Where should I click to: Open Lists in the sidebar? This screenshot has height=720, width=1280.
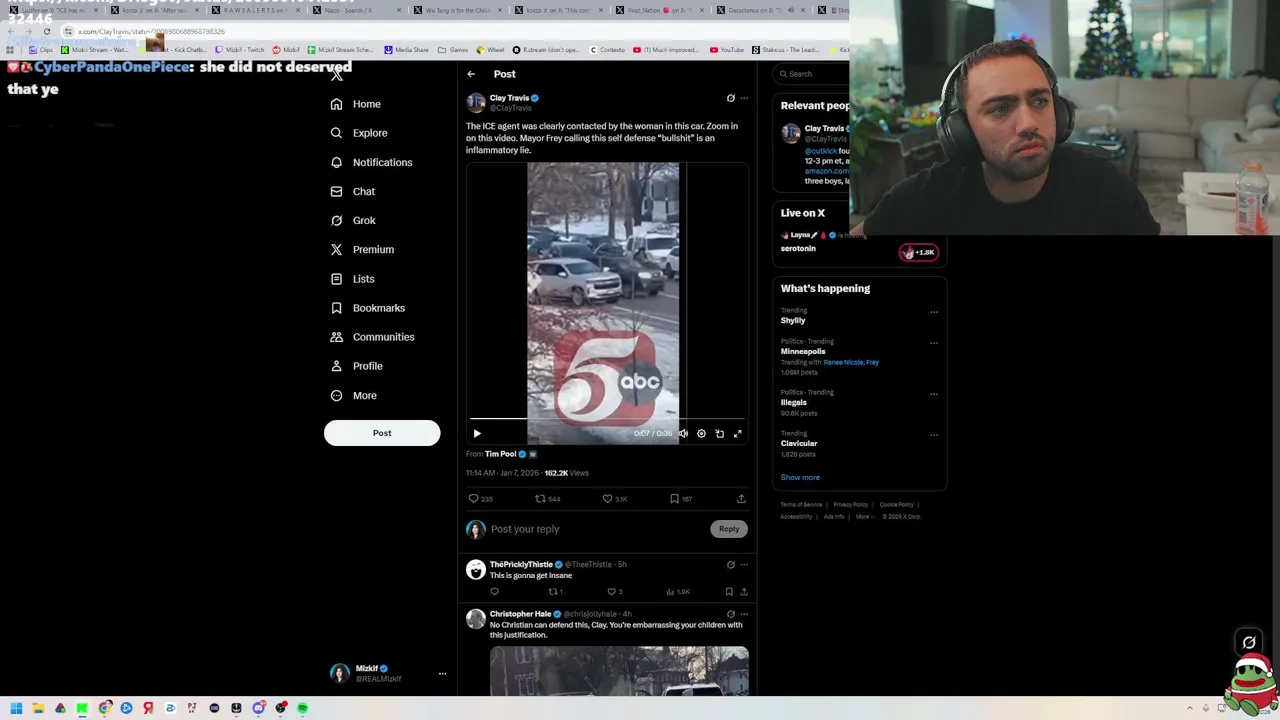[352, 279]
